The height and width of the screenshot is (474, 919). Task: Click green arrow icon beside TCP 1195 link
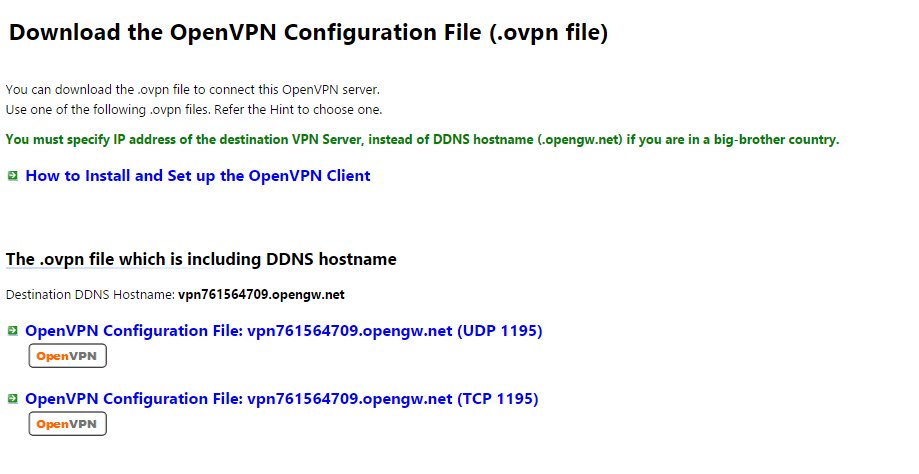[x=12, y=398]
